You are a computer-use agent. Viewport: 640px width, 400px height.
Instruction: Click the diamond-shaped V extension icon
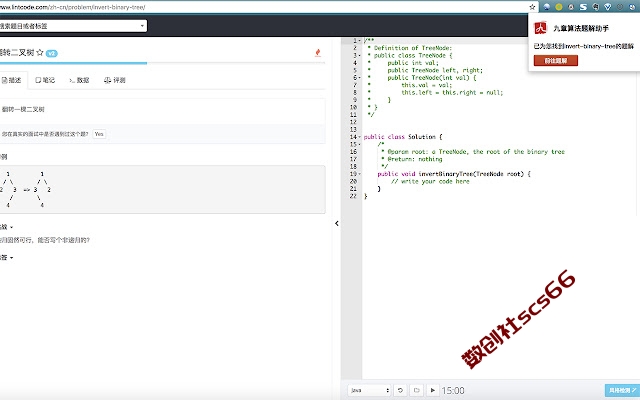(x=607, y=7)
